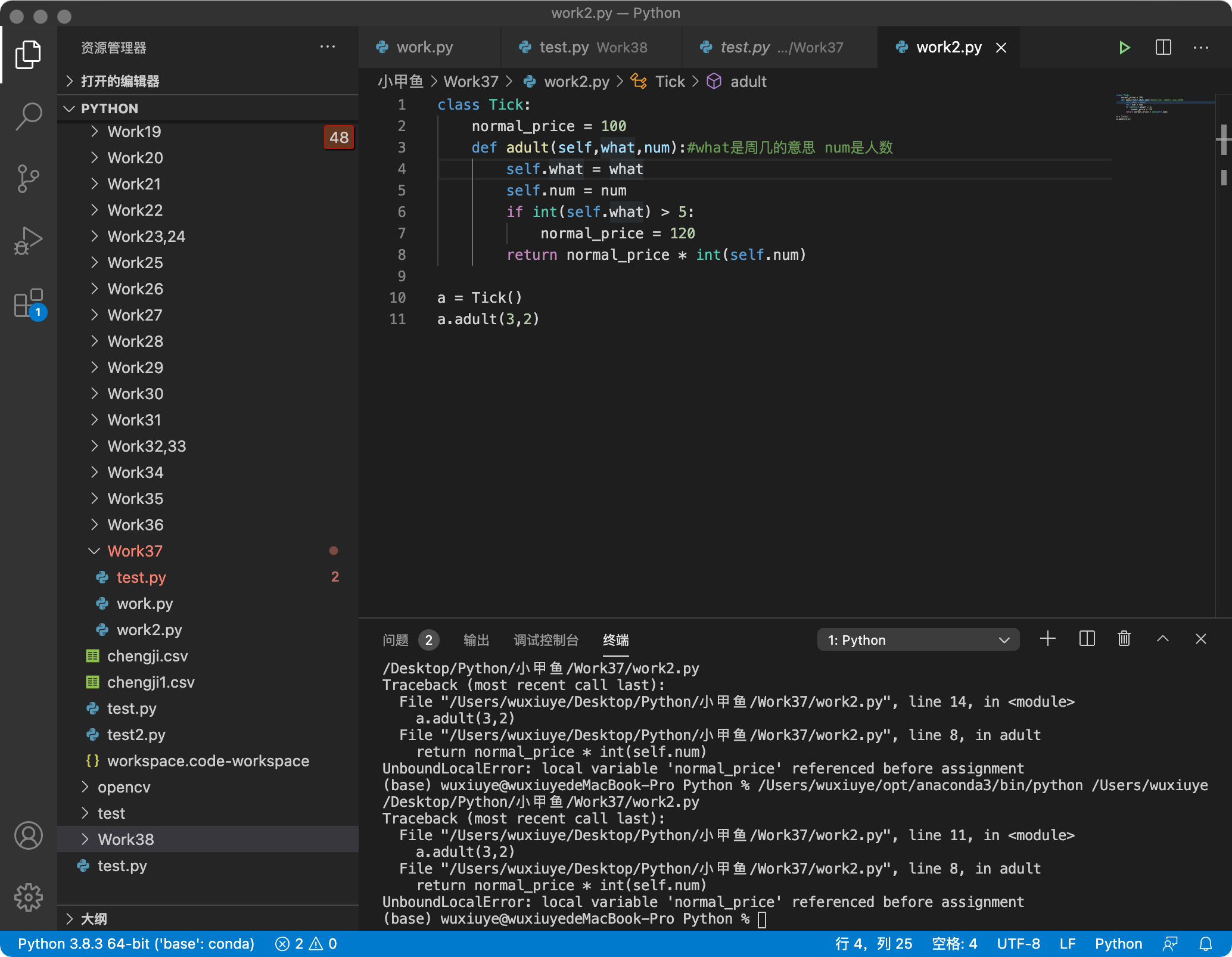This screenshot has width=1232, height=957.
Task: Expand the Work25 folder
Action: [x=208, y=263]
